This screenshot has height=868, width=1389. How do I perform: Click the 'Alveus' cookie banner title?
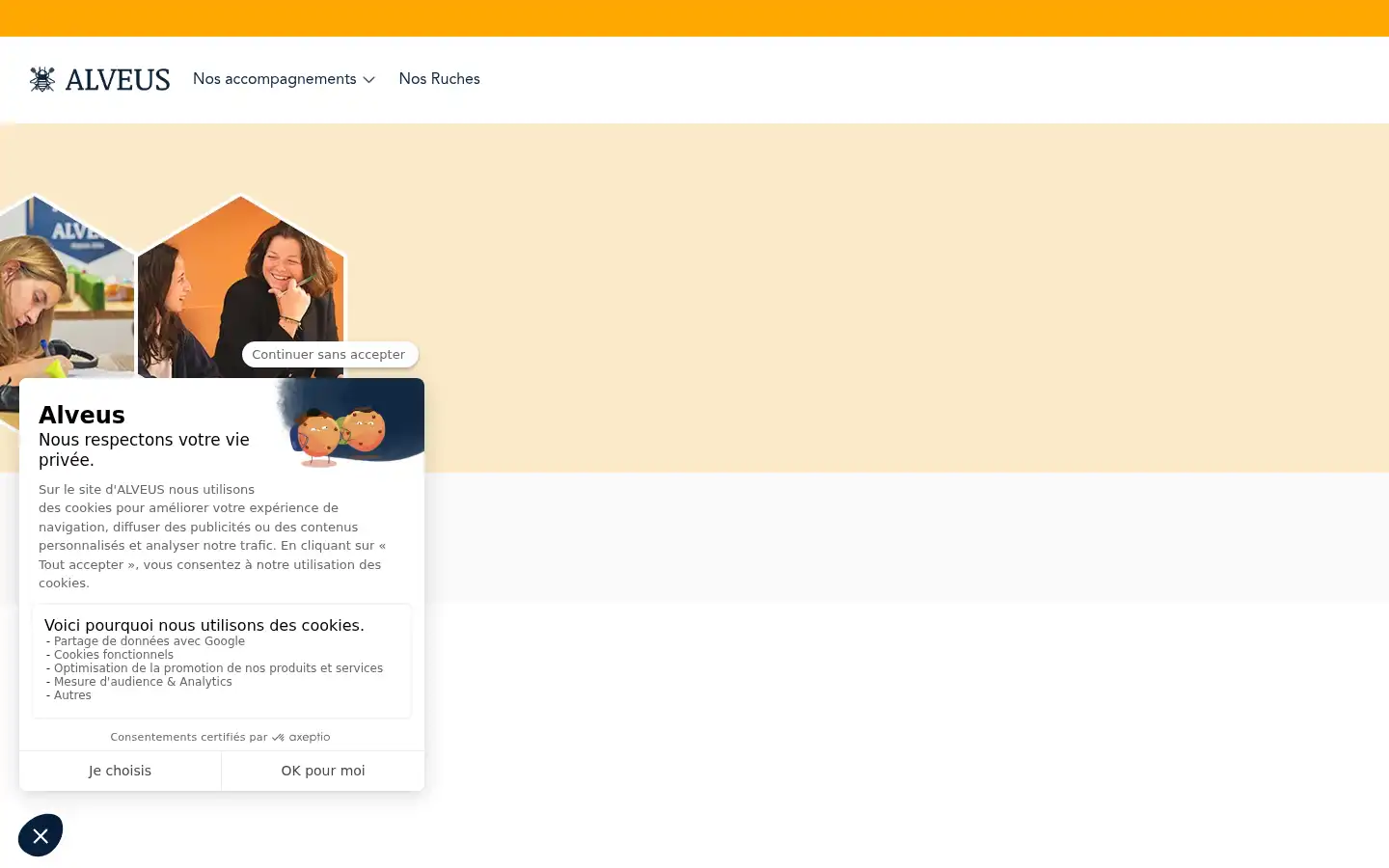(x=82, y=415)
